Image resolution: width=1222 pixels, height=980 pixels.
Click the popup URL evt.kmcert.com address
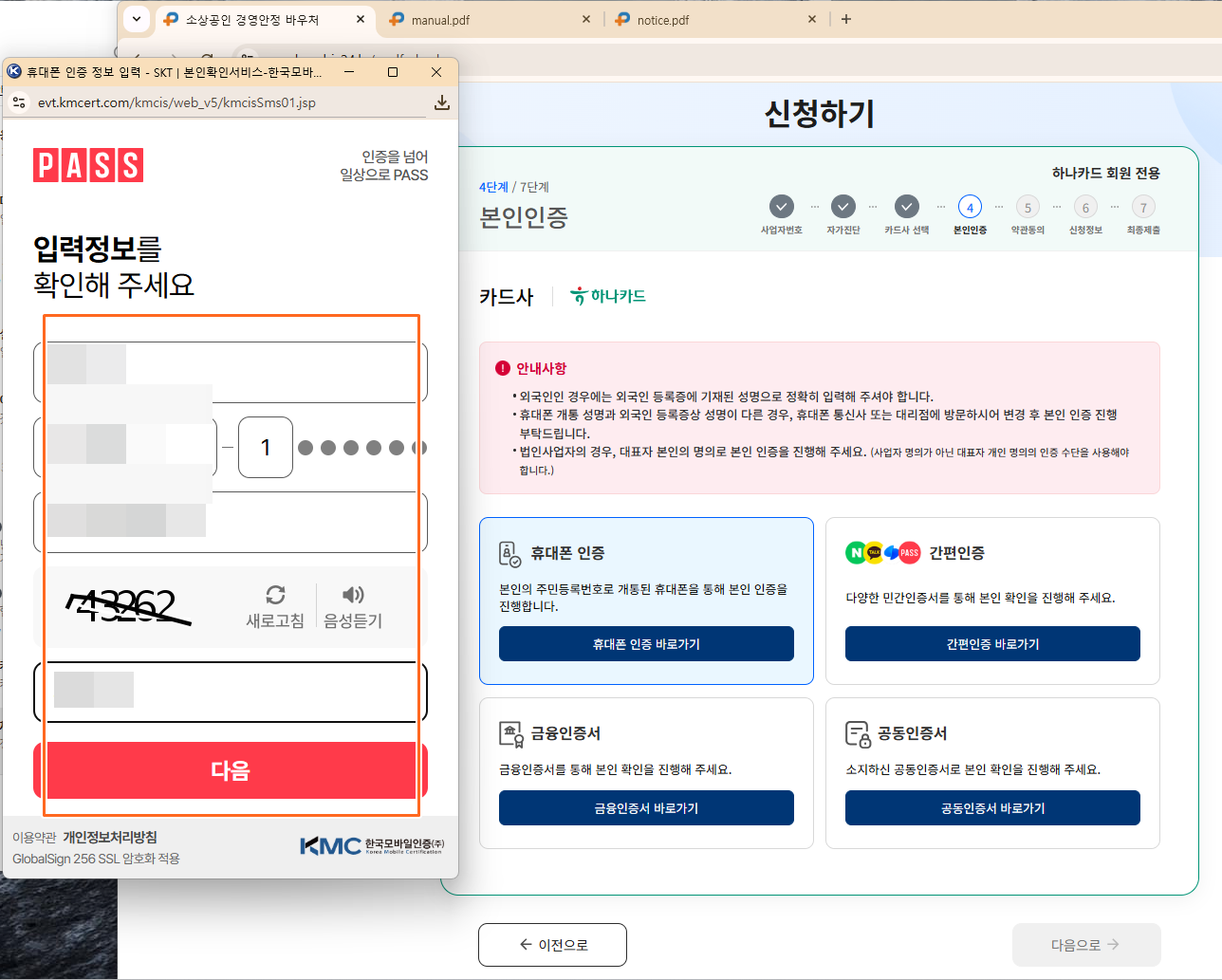click(x=176, y=102)
